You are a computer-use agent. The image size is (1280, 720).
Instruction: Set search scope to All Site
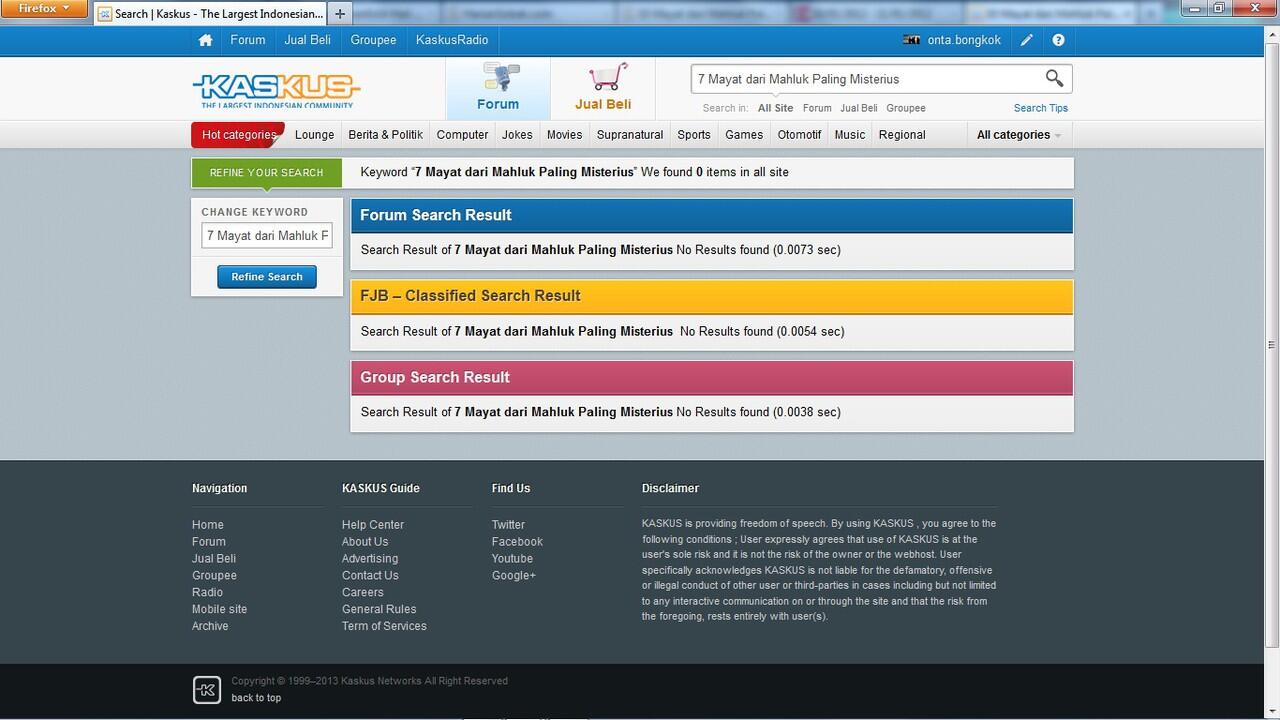coord(775,108)
